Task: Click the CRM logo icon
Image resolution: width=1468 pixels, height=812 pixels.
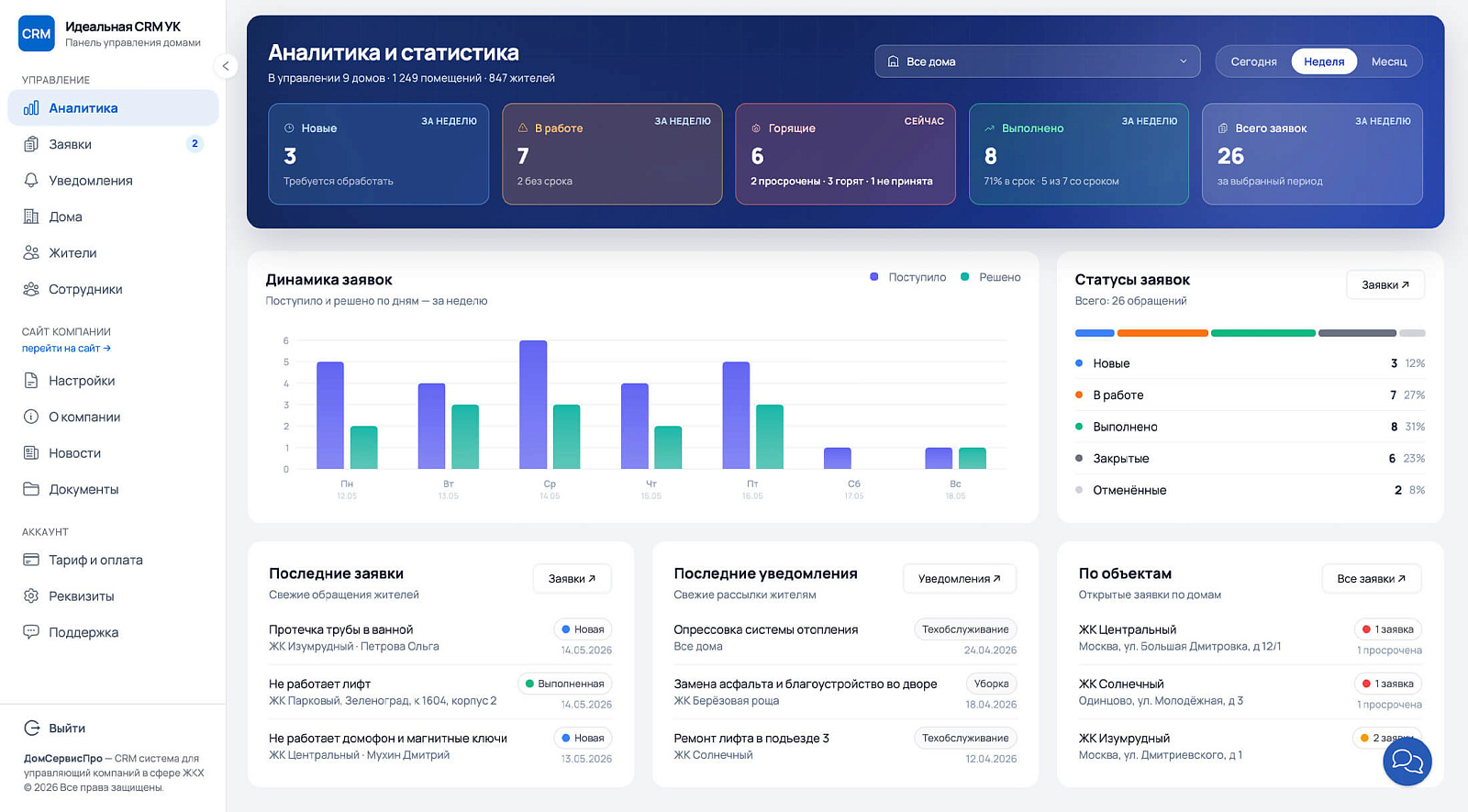Action: pyautogui.click(x=37, y=34)
